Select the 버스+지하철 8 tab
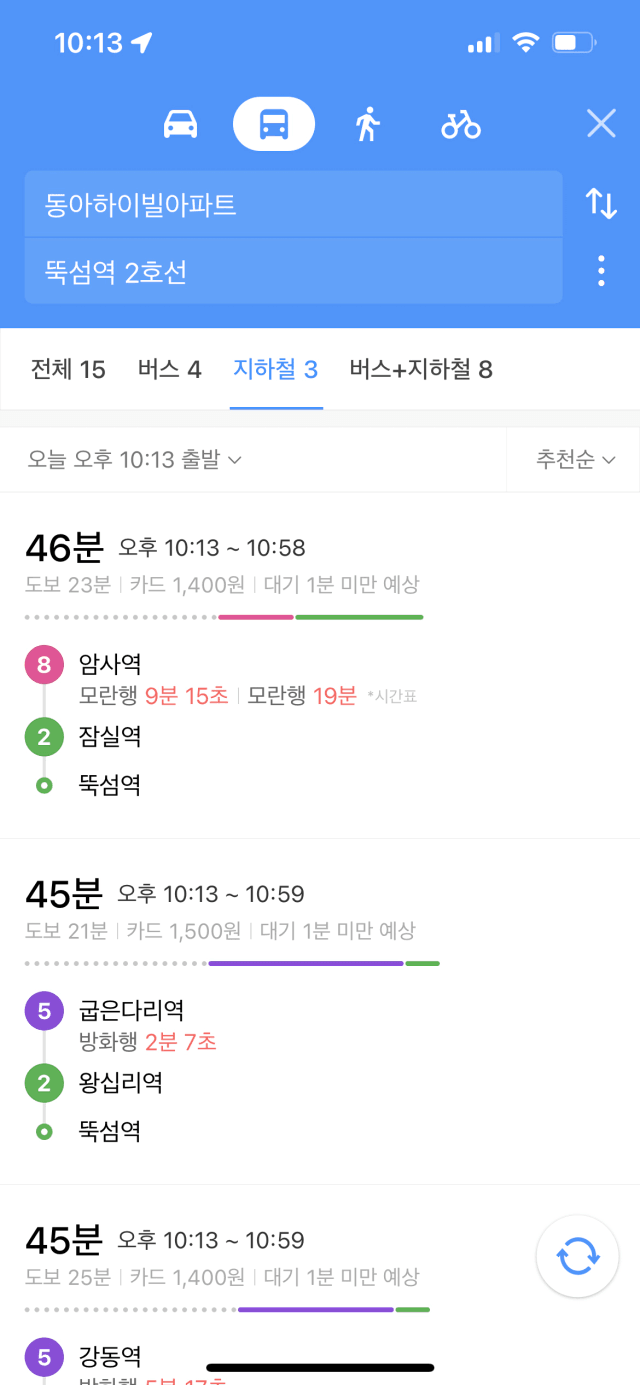640x1385 pixels. [421, 370]
